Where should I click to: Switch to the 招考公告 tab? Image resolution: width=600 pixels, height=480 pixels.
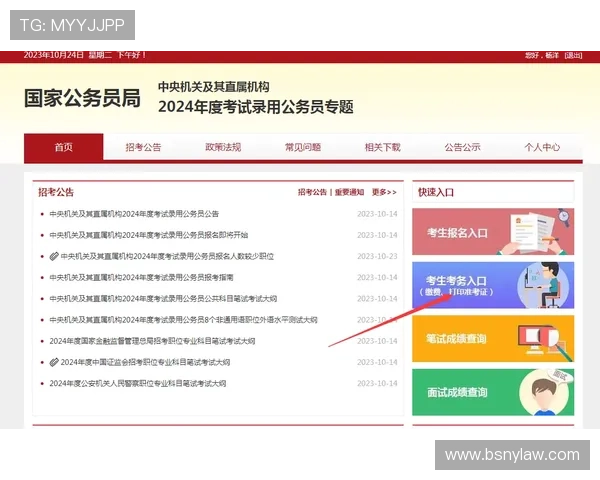143,147
